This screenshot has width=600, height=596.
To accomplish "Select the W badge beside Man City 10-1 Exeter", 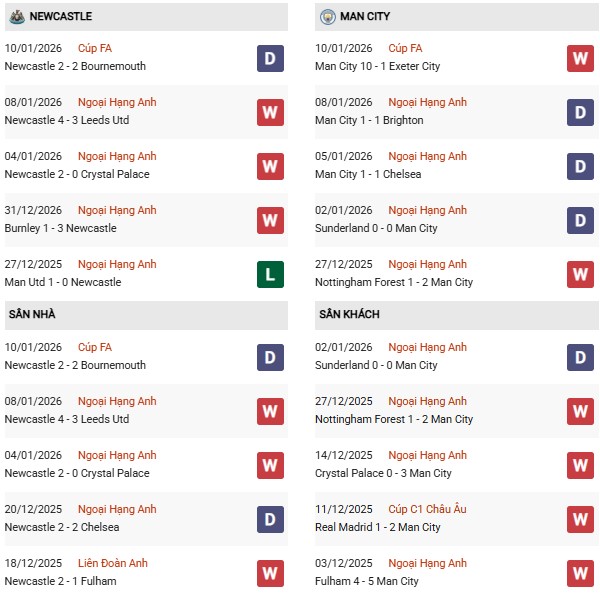I will [x=580, y=57].
